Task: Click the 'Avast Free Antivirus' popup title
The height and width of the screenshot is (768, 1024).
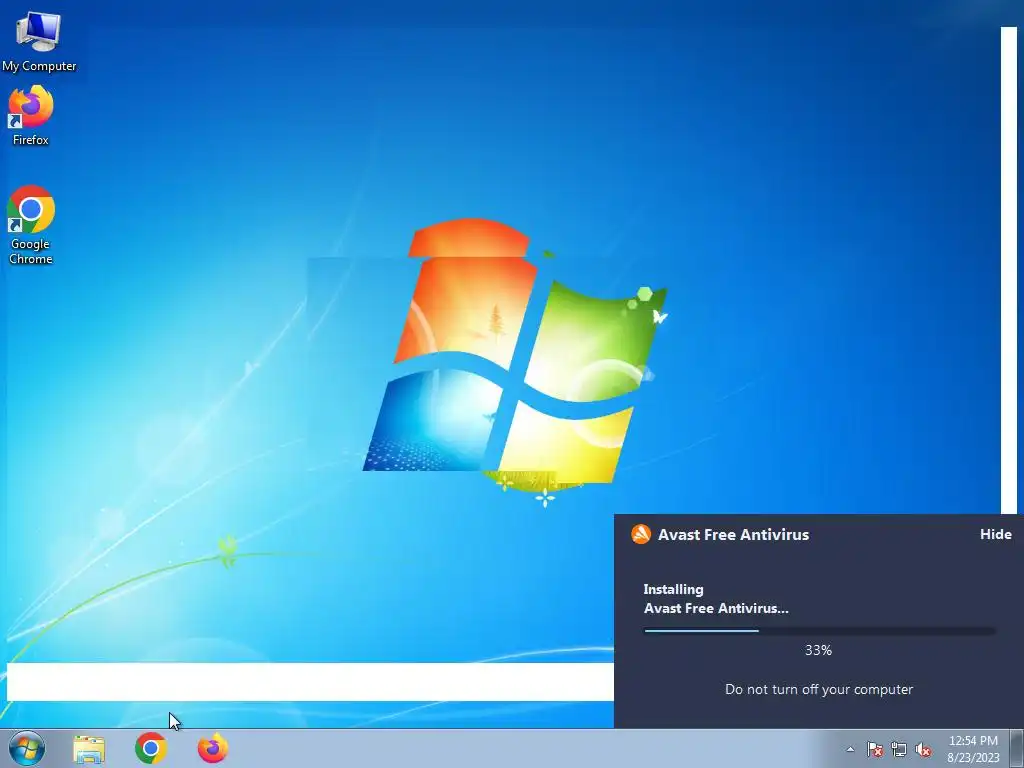Action: (733, 534)
